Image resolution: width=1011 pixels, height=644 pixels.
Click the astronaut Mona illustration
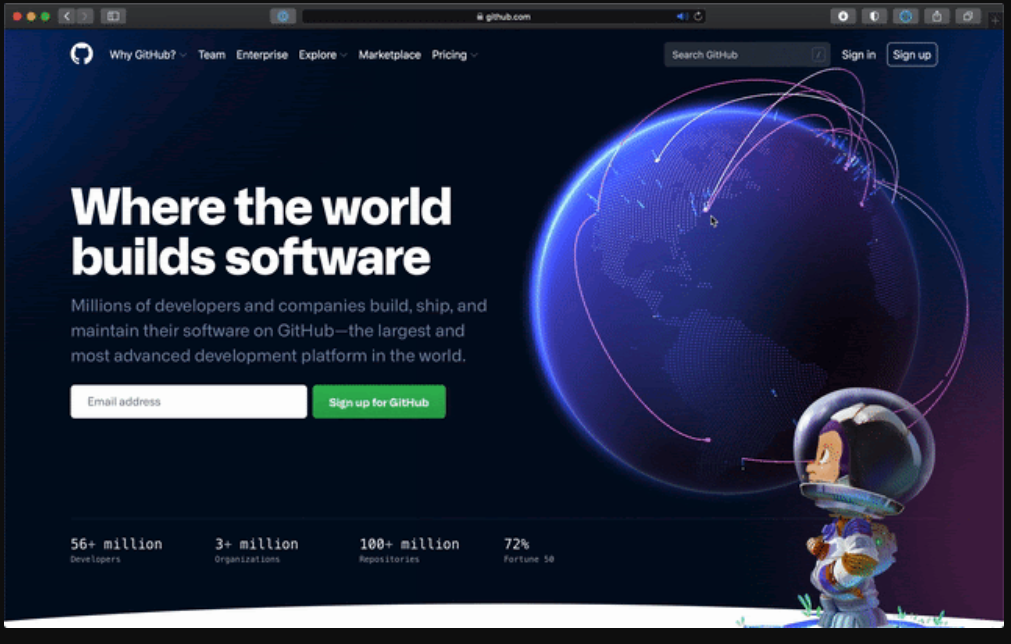pyautogui.click(x=864, y=506)
